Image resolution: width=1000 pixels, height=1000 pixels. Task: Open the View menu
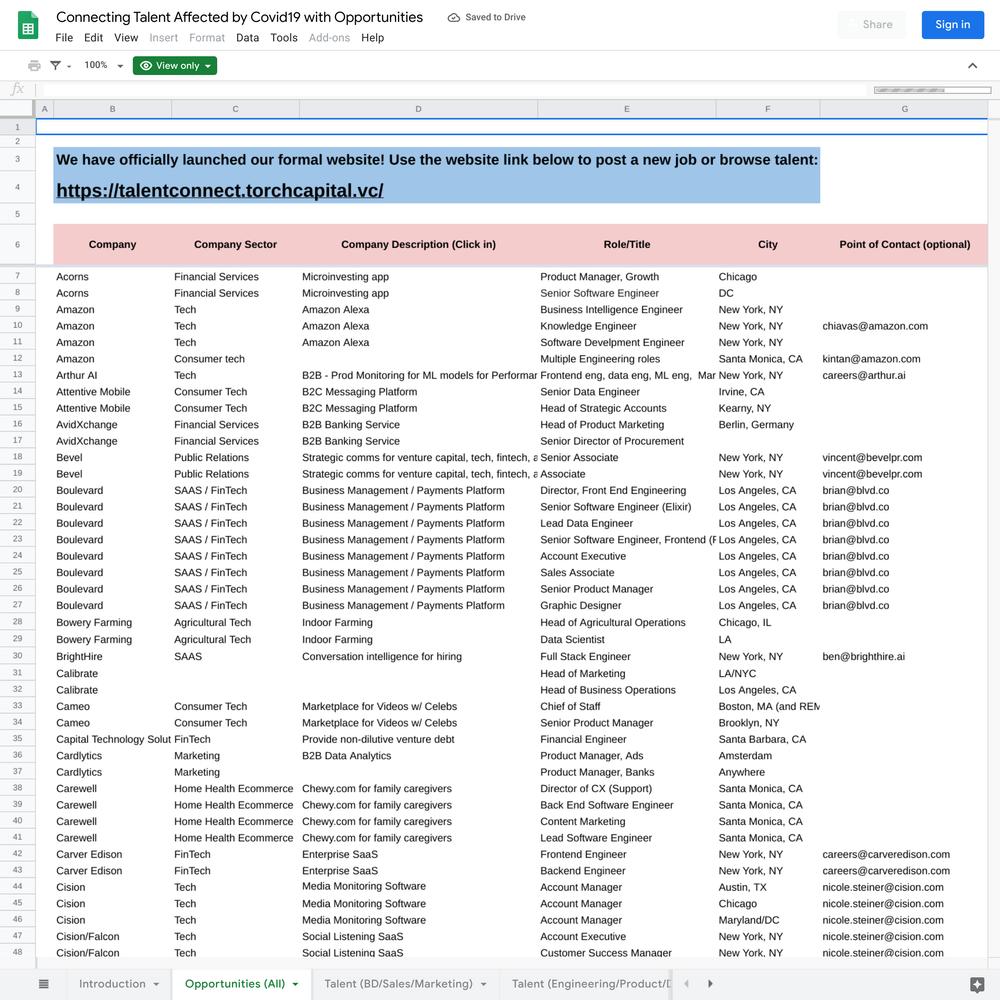pyautogui.click(x=126, y=38)
